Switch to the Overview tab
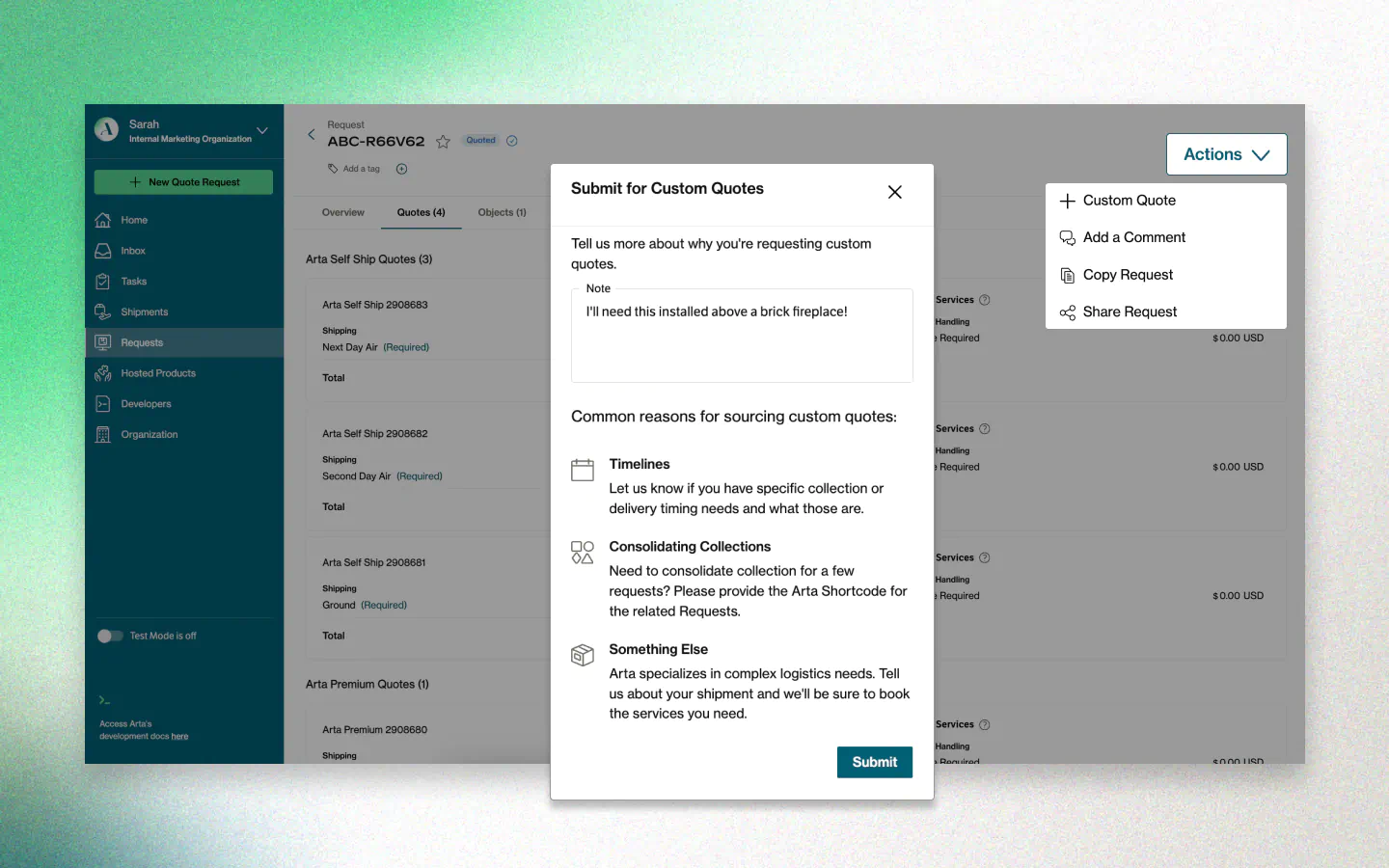This screenshot has width=1389, height=868. click(343, 212)
